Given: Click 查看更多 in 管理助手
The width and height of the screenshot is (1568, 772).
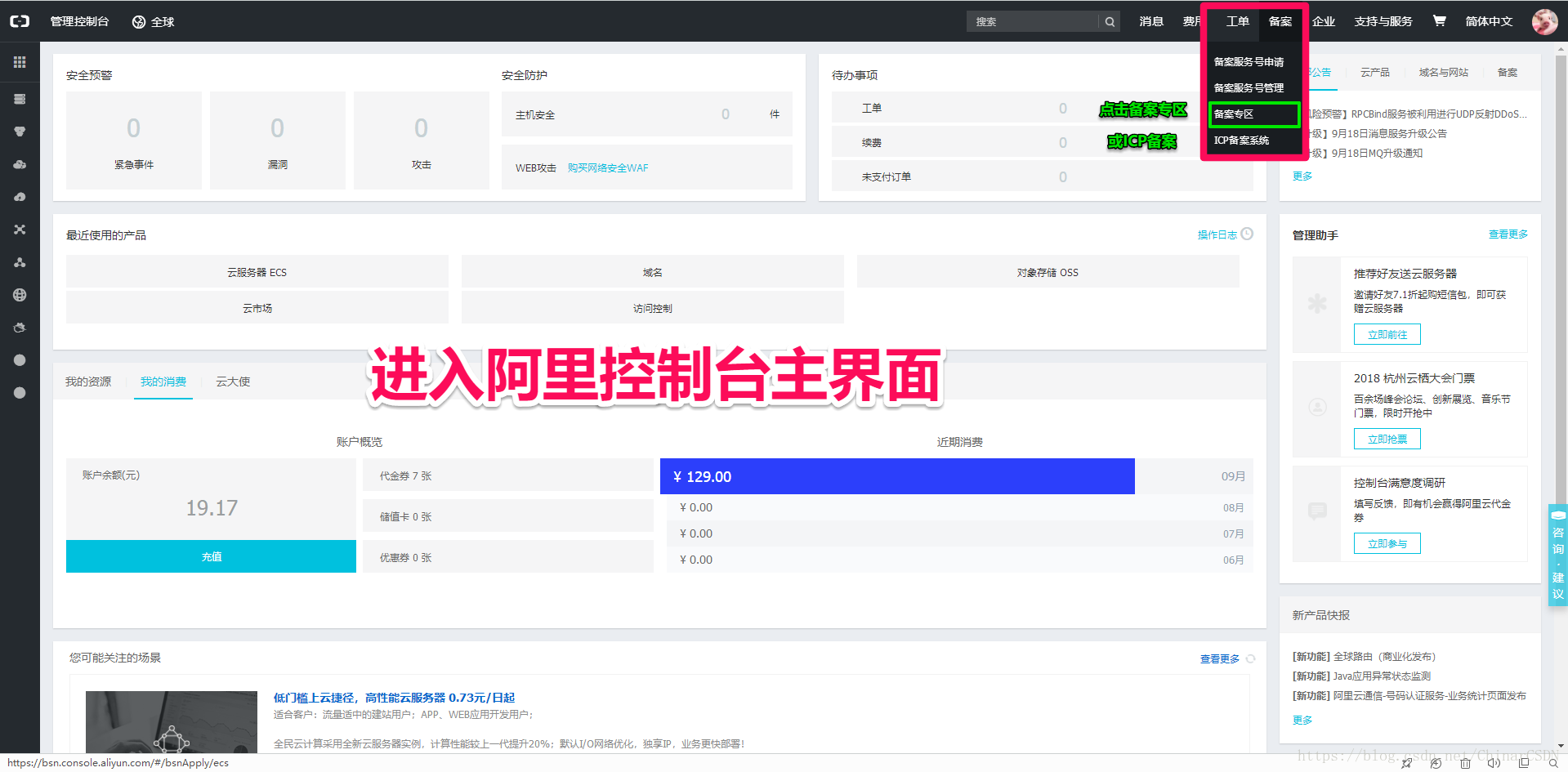Looking at the screenshot, I should point(1508,234).
